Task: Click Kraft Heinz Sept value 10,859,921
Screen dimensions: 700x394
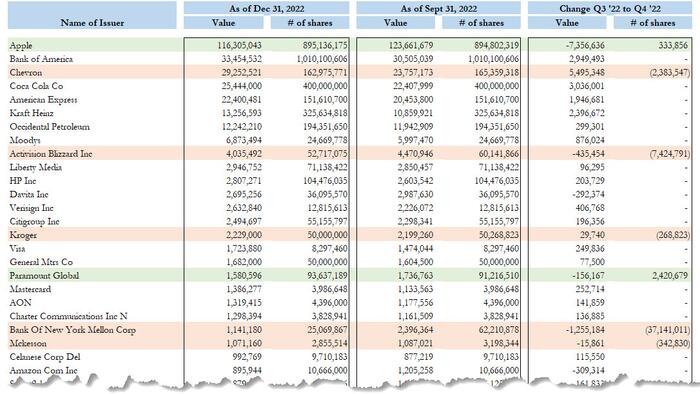Action: [413, 113]
